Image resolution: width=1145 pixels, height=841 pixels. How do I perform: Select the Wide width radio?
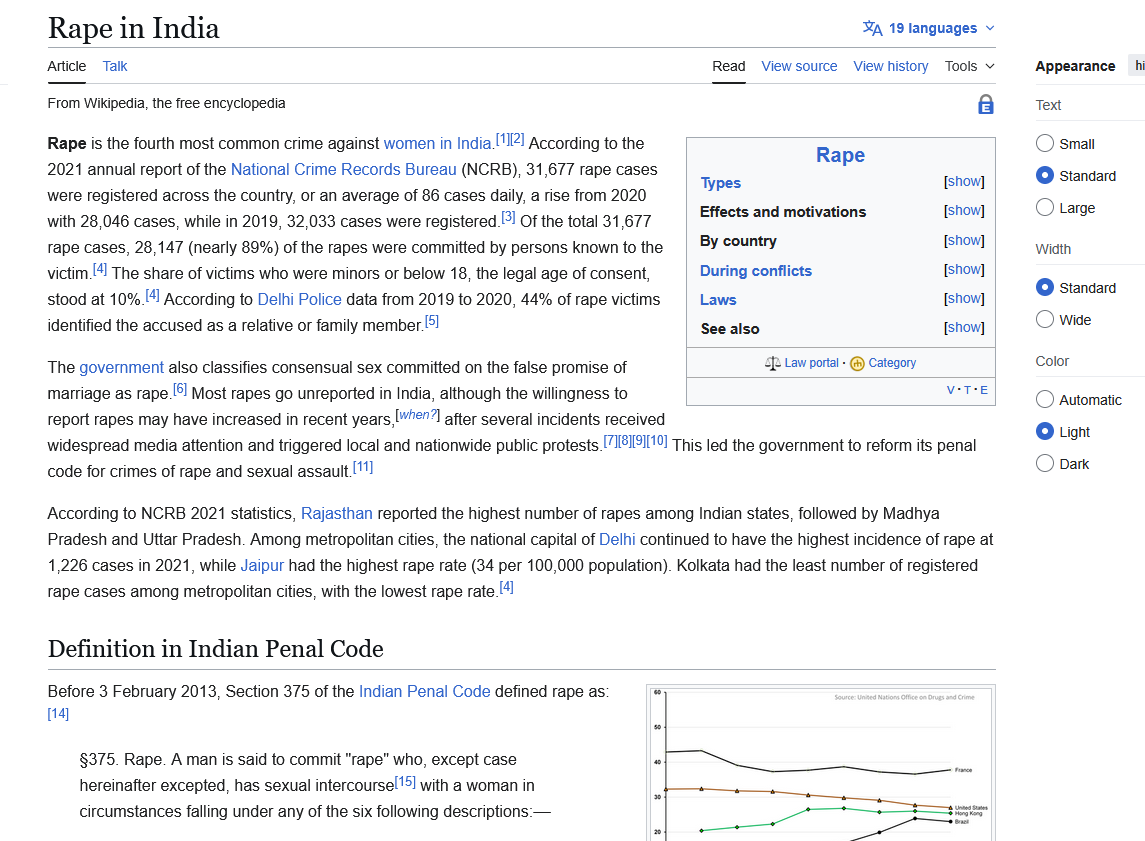click(1045, 319)
